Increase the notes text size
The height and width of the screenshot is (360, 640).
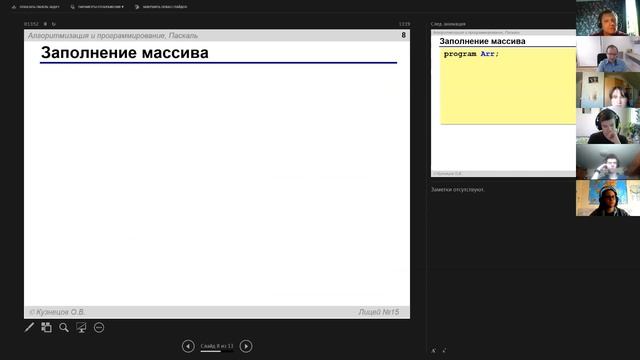click(x=433, y=350)
